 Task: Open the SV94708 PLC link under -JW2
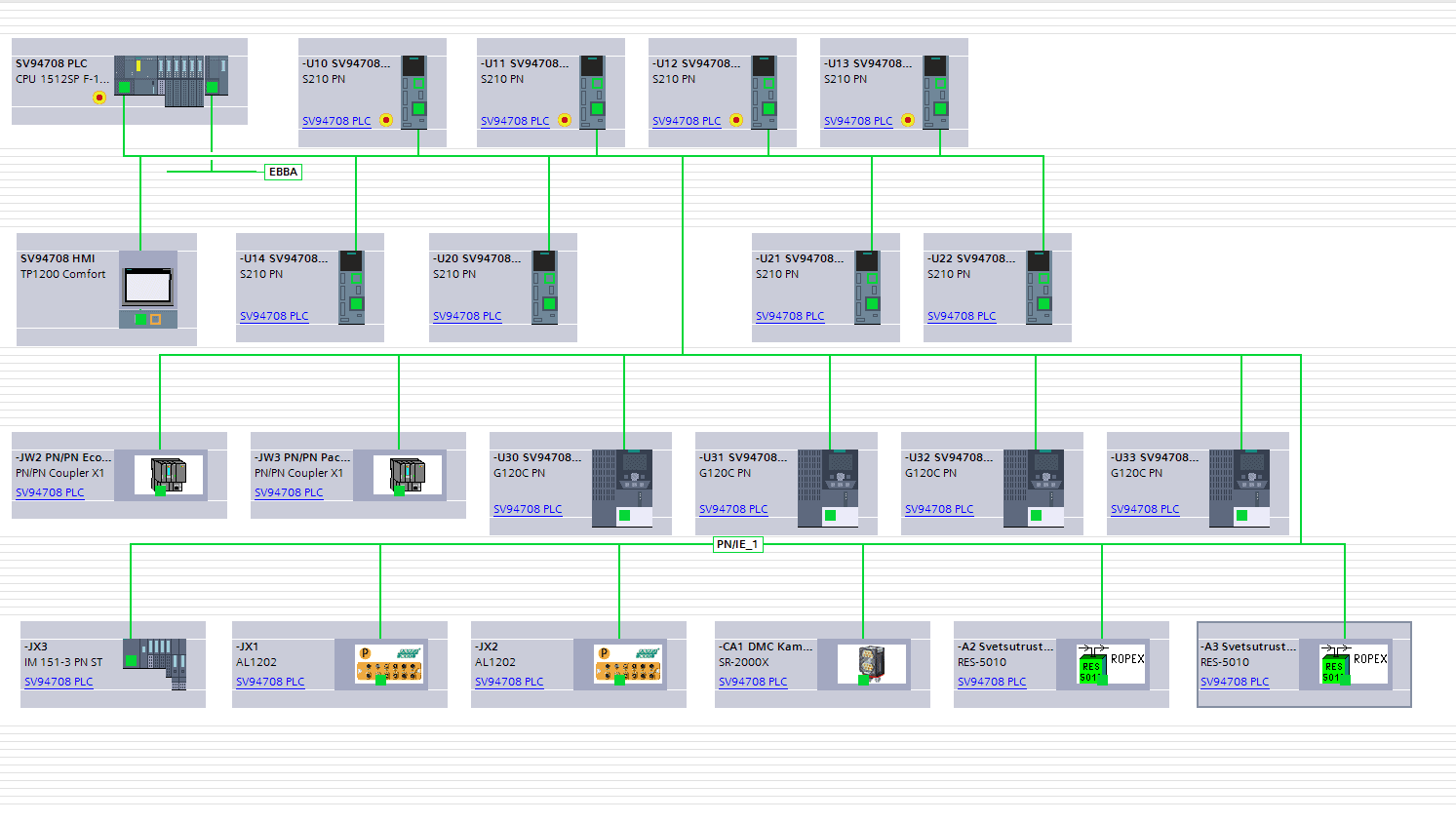(x=51, y=492)
